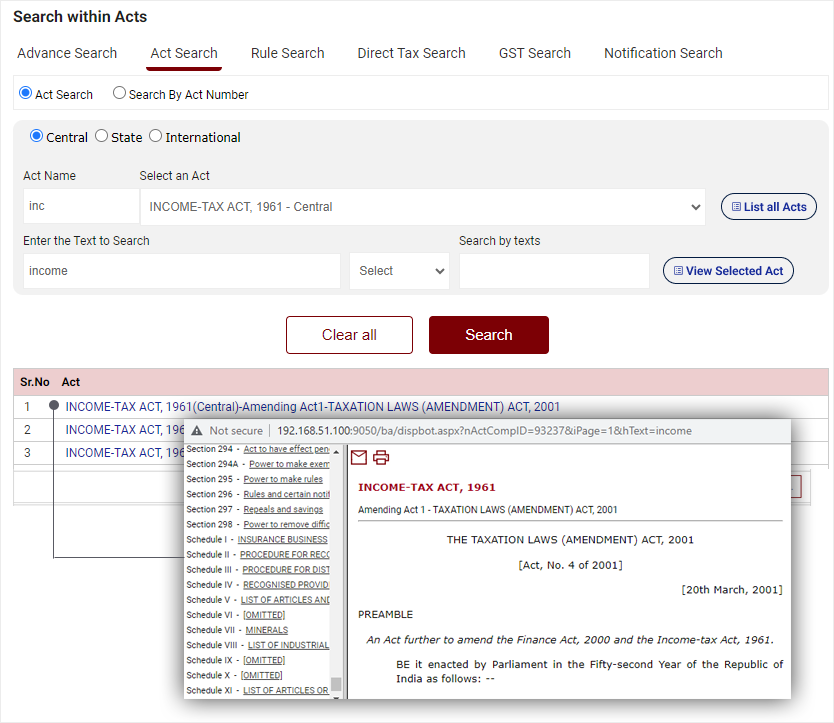Image resolution: width=834 pixels, height=723 pixels.
Task: Go to Notification Search tab
Action: (663, 53)
